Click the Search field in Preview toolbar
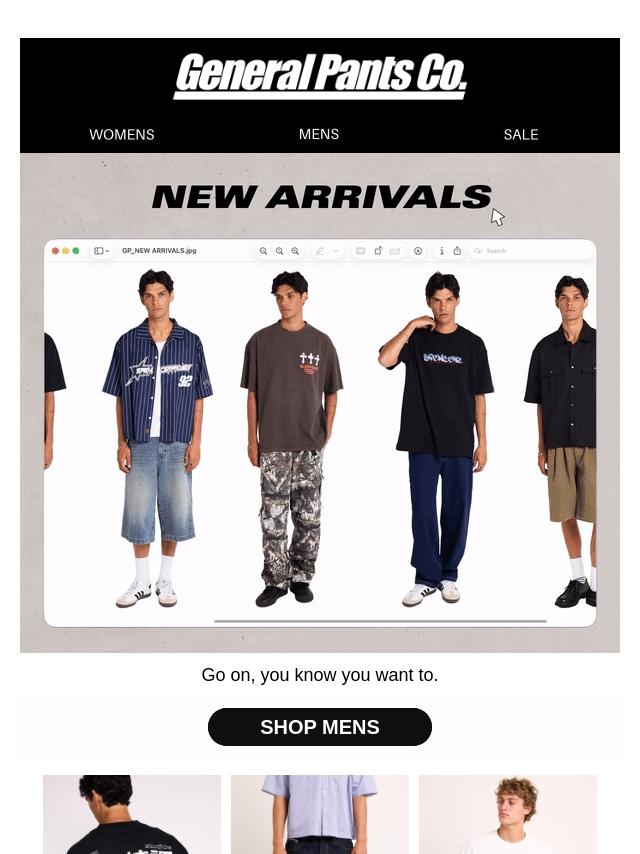The width and height of the screenshot is (640, 854). tap(531, 251)
